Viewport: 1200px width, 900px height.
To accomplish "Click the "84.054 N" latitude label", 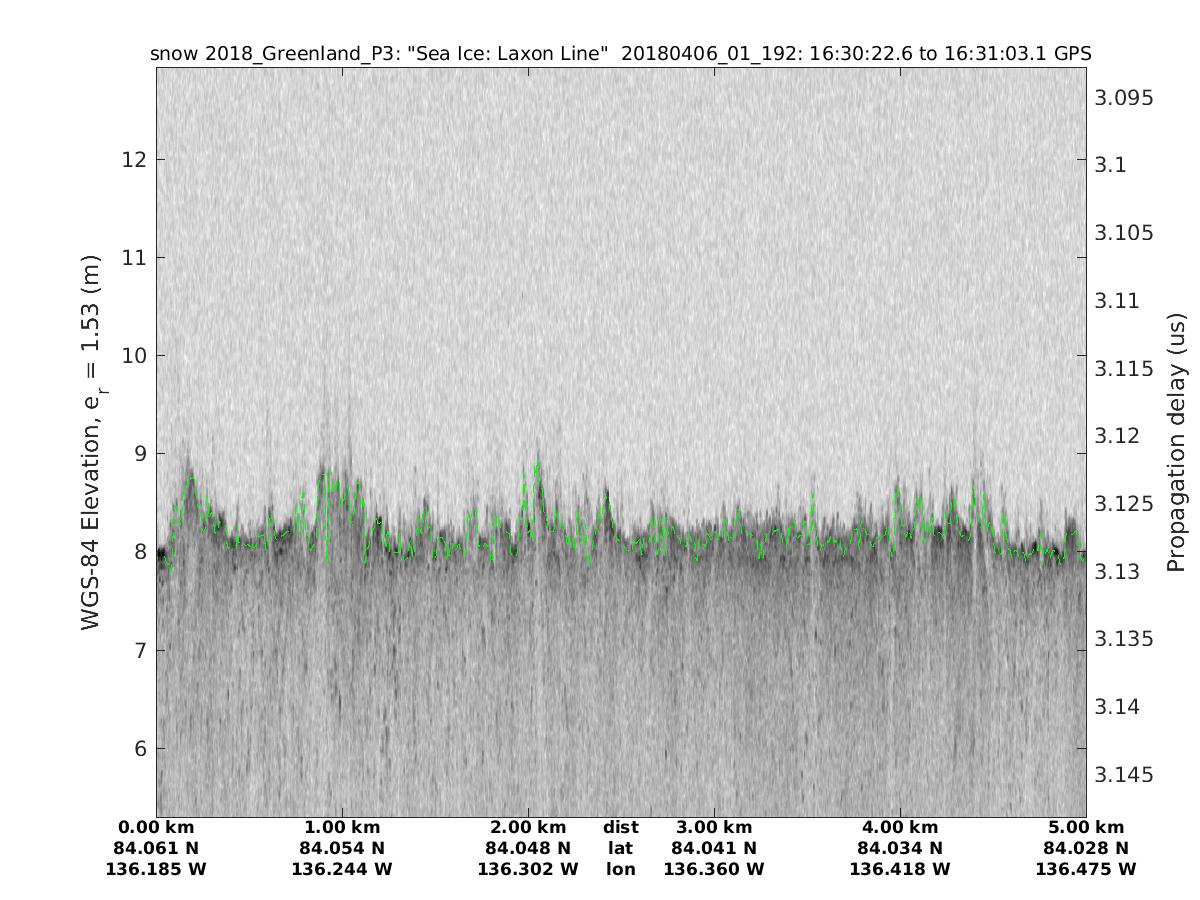I will [x=342, y=849].
